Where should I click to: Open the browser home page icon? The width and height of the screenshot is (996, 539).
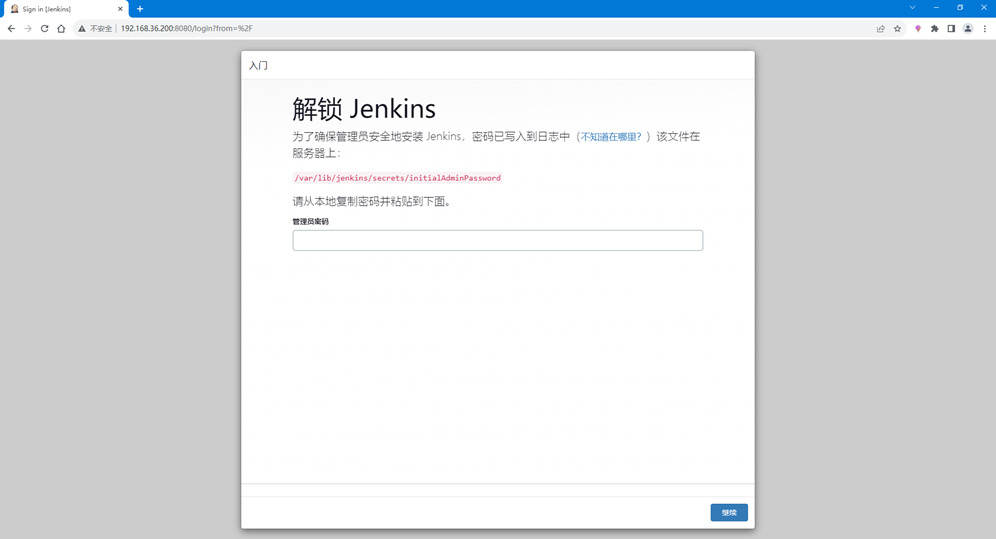pyautogui.click(x=61, y=29)
